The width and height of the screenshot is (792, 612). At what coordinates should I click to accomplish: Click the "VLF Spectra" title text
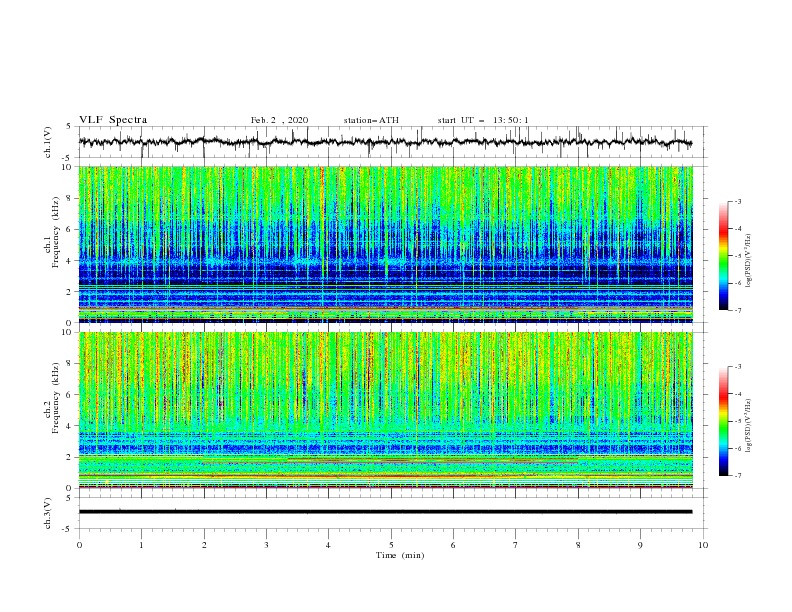tap(113, 120)
